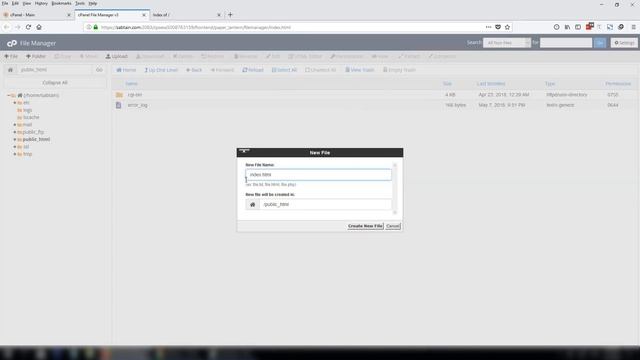Viewport: 640px width, 360px height.
Task: Click the Extract toolbar button
Action: [409, 56]
